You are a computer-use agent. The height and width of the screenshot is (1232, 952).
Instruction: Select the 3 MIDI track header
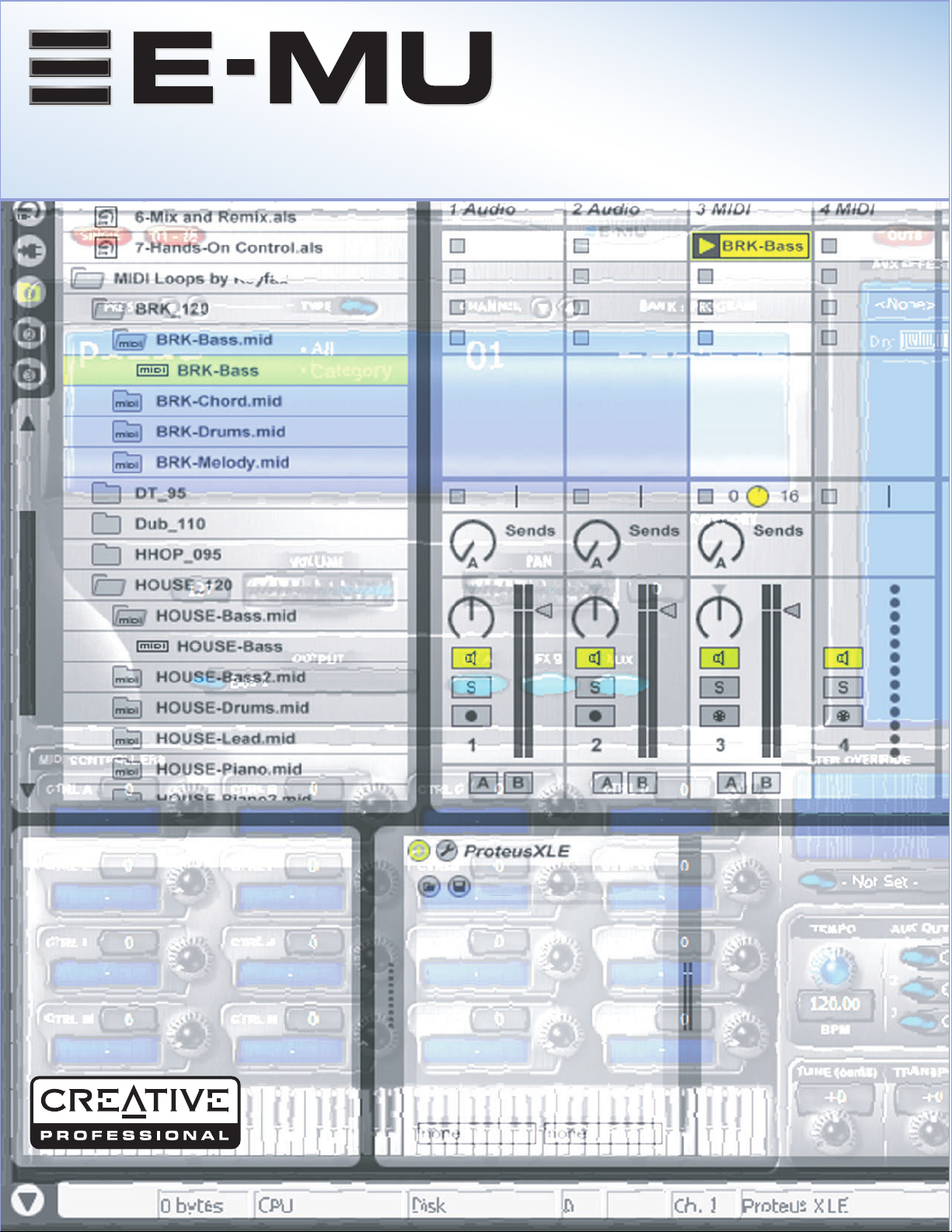[x=750, y=210]
